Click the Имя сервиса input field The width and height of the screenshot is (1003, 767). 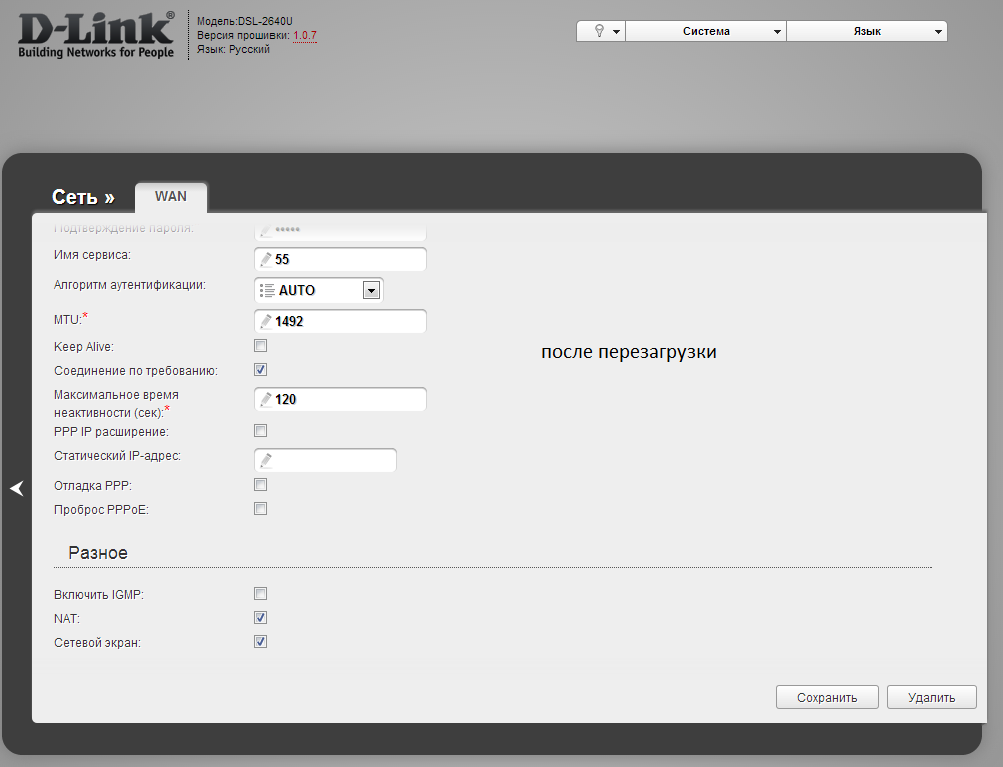(x=340, y=259)
